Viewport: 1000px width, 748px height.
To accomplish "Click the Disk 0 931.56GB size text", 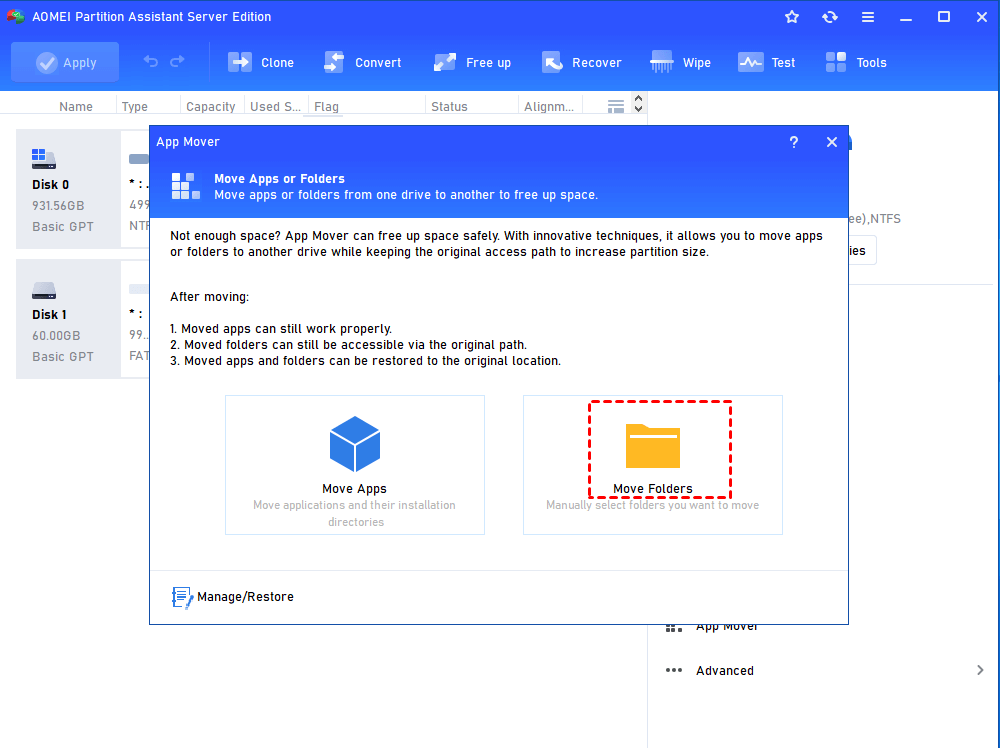I will pos(58,205).
